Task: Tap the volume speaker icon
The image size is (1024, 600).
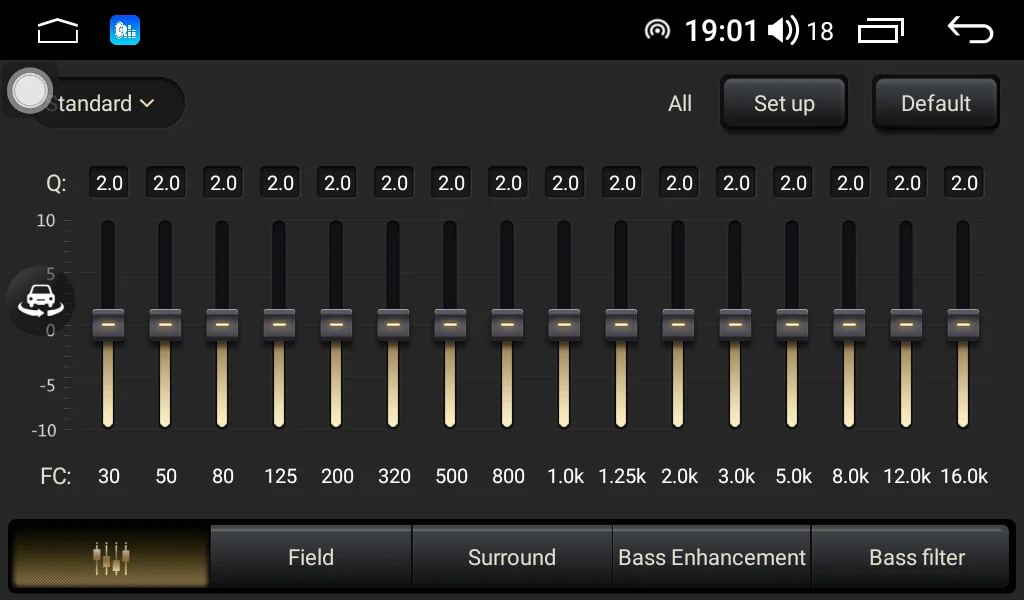Action: tap(782, 31)
